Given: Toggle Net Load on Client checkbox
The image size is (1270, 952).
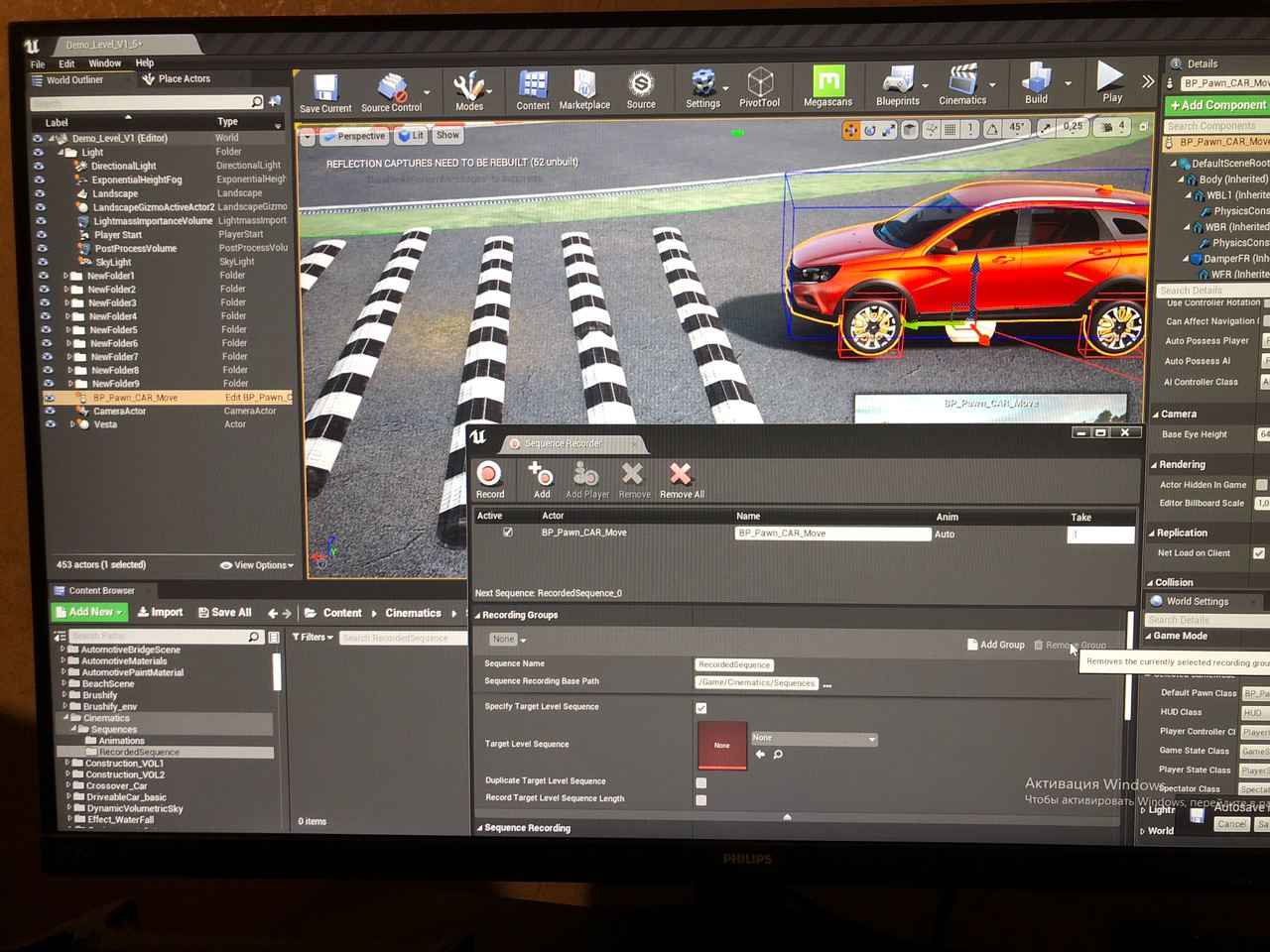Looking at the screenshot, I should click(x=1259, y=553).
